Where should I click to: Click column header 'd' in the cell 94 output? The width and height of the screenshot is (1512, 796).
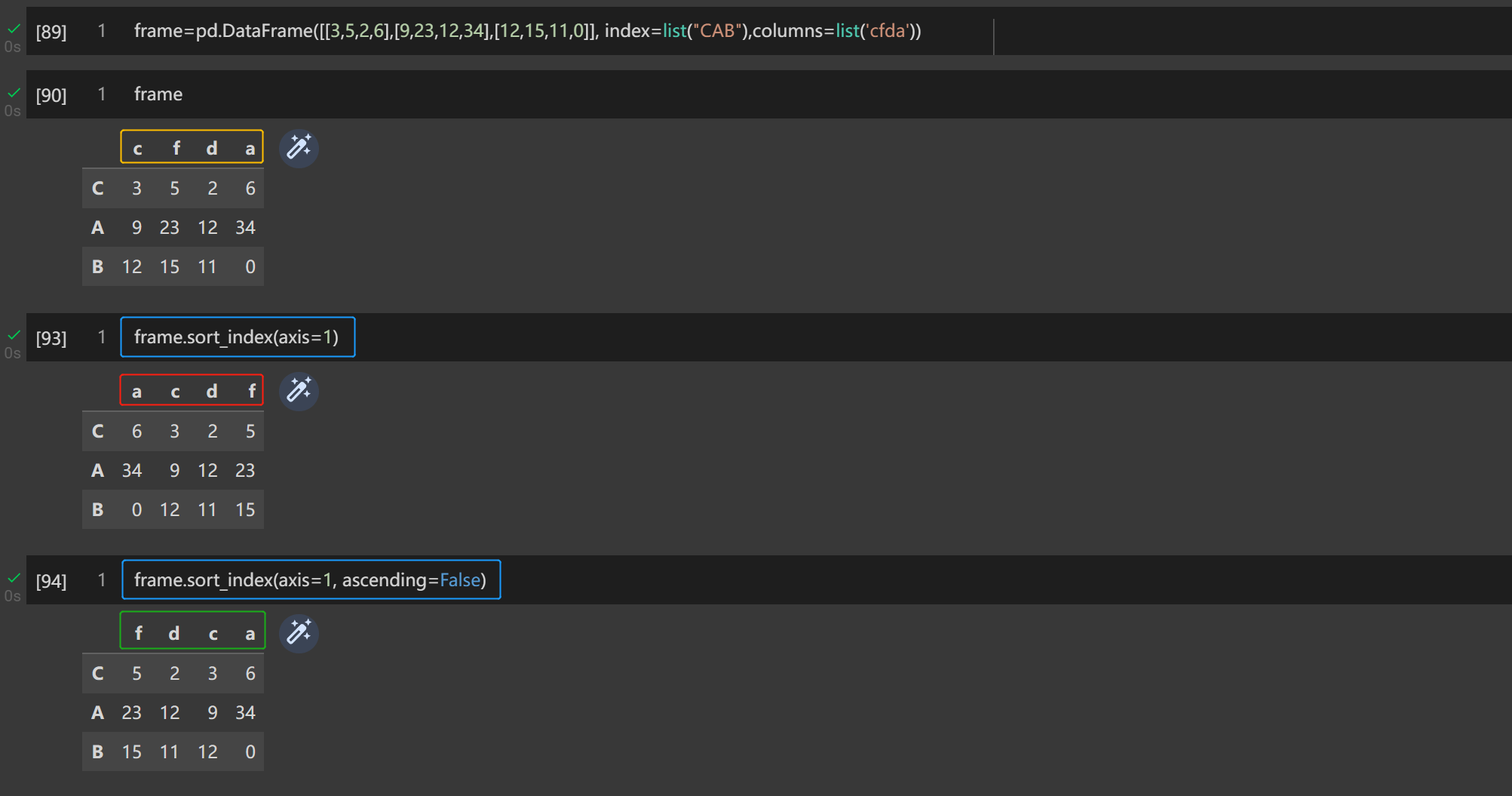tap(174, 633)
